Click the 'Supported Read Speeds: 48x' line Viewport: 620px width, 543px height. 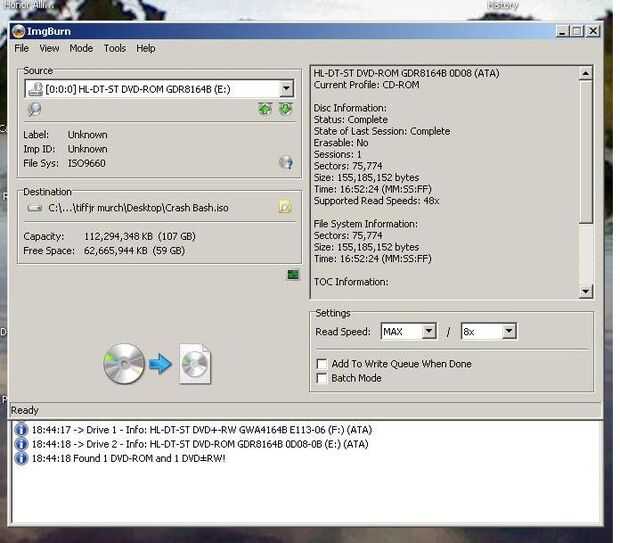click(x=376, y=201)
